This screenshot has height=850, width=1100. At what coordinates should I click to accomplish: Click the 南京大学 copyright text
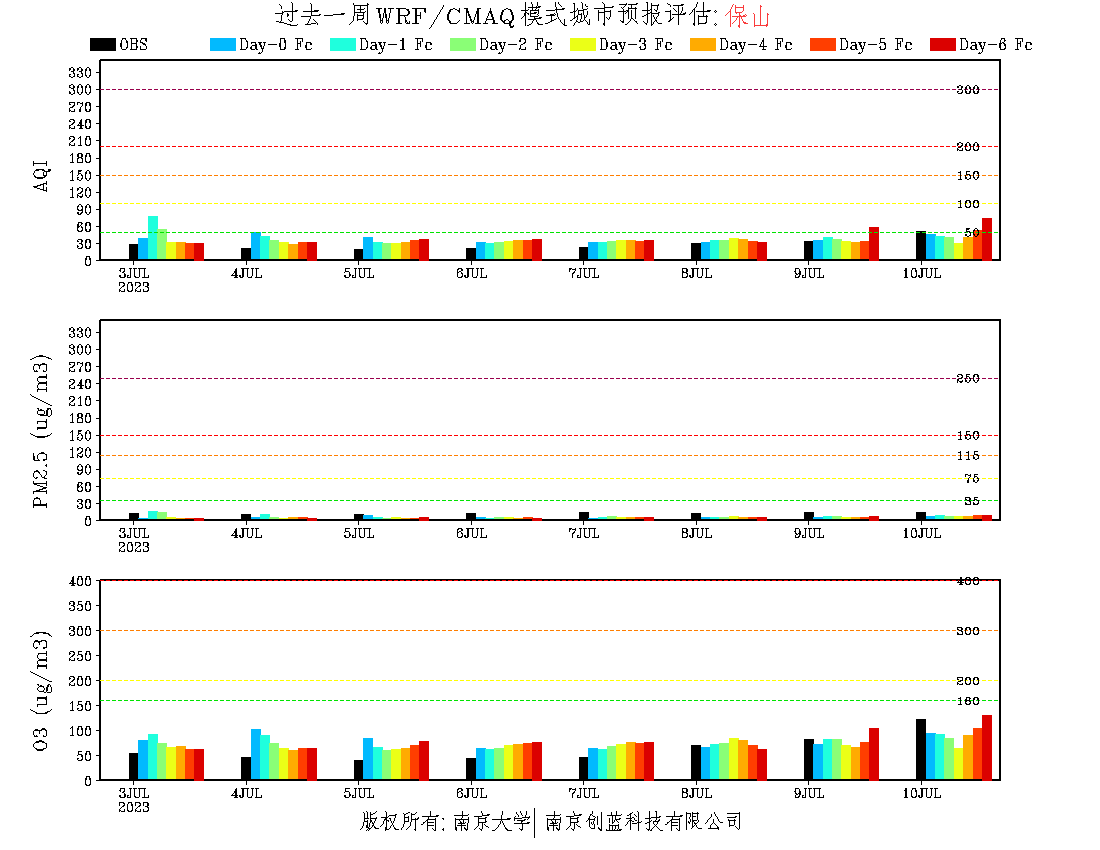(492, 821)
